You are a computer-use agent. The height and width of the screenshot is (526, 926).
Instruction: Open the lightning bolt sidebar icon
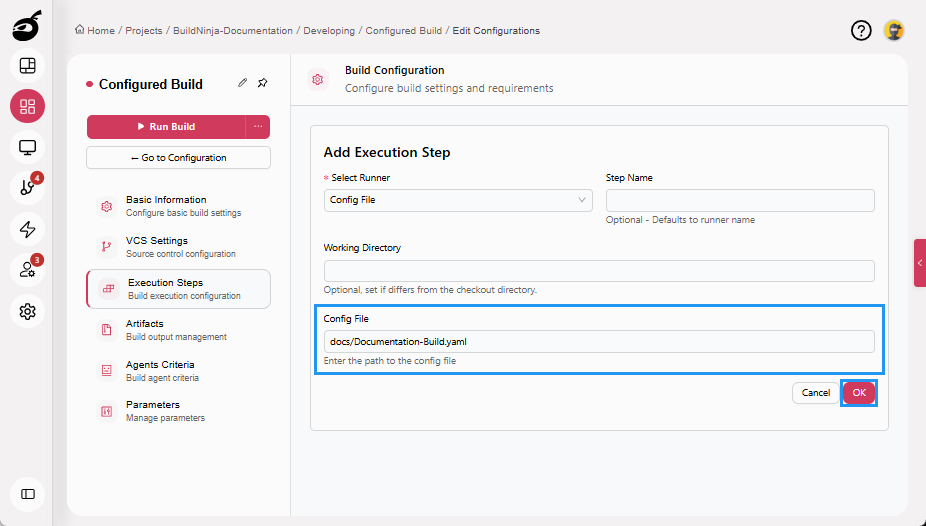pyautogui.click(x=27, y=229)
